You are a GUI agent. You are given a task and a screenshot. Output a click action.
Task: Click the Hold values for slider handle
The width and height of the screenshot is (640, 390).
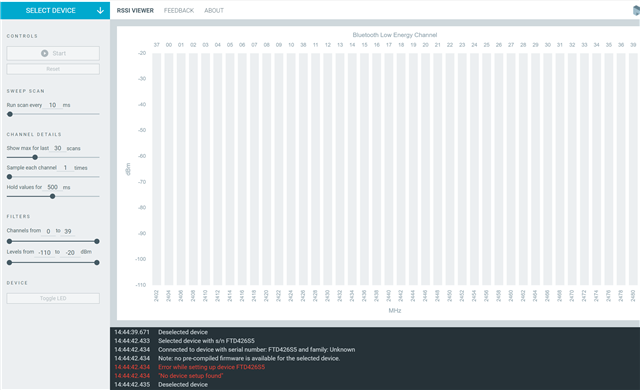pos(52,197)
